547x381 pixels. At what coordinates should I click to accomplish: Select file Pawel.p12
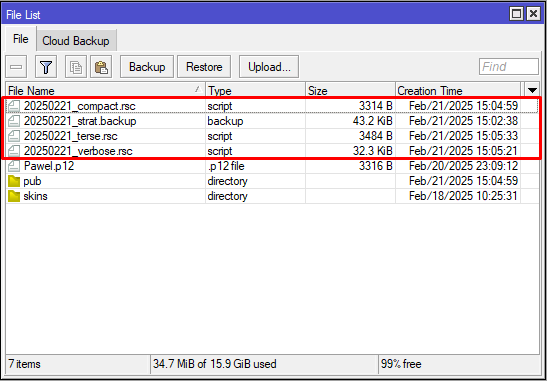[49, 166]
